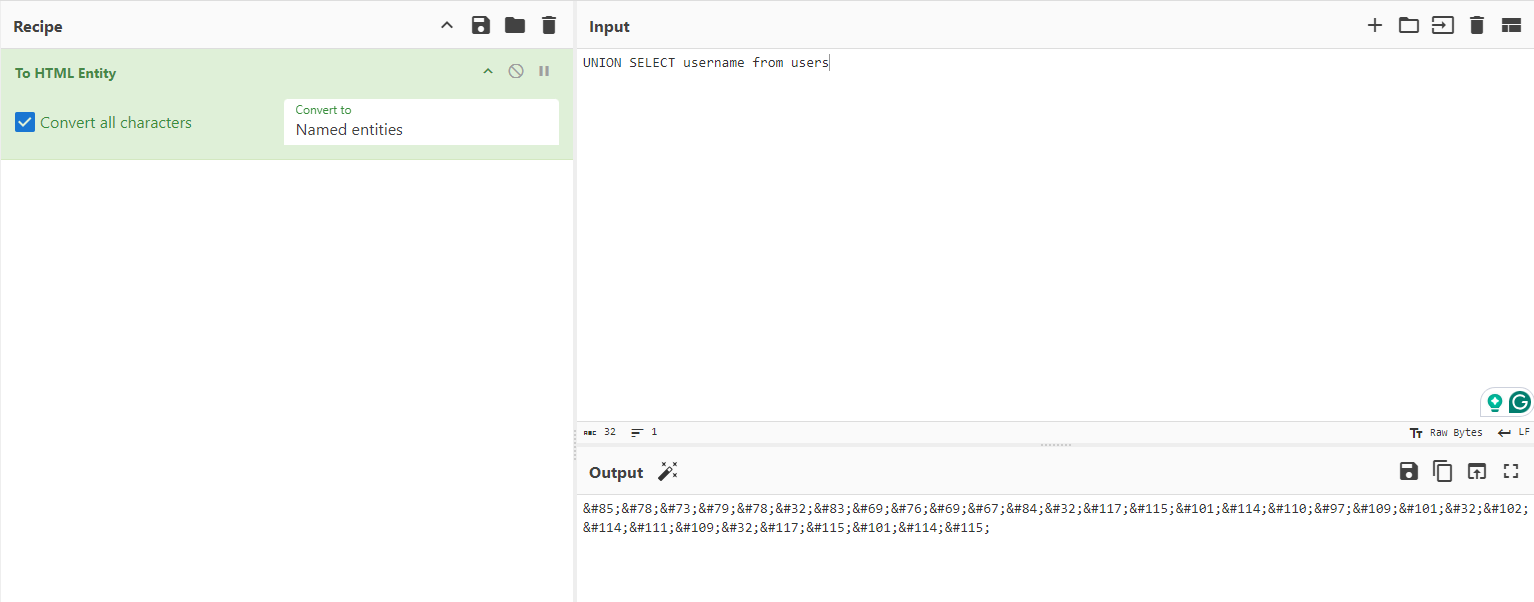Collapse the To HTML Entity operation

488,71
